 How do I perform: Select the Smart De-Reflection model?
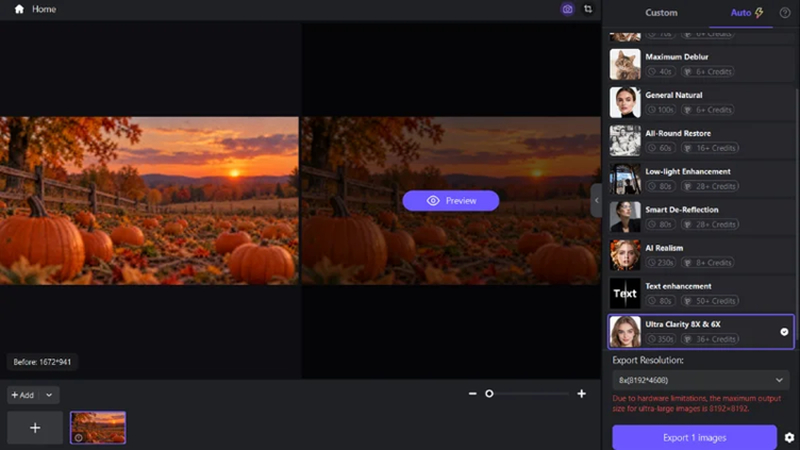click(x=701, y=217)
